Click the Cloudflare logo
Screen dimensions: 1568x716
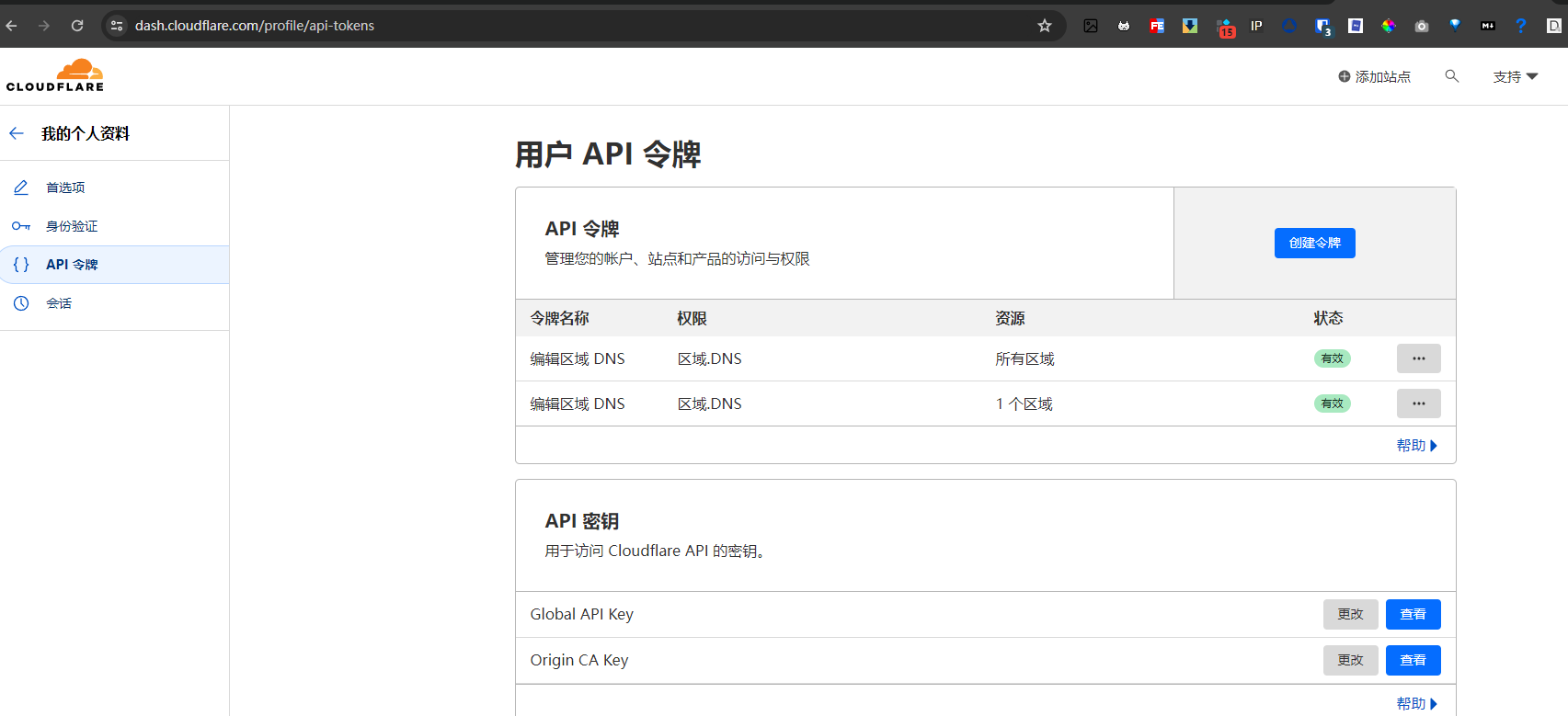tap(55, 75)
